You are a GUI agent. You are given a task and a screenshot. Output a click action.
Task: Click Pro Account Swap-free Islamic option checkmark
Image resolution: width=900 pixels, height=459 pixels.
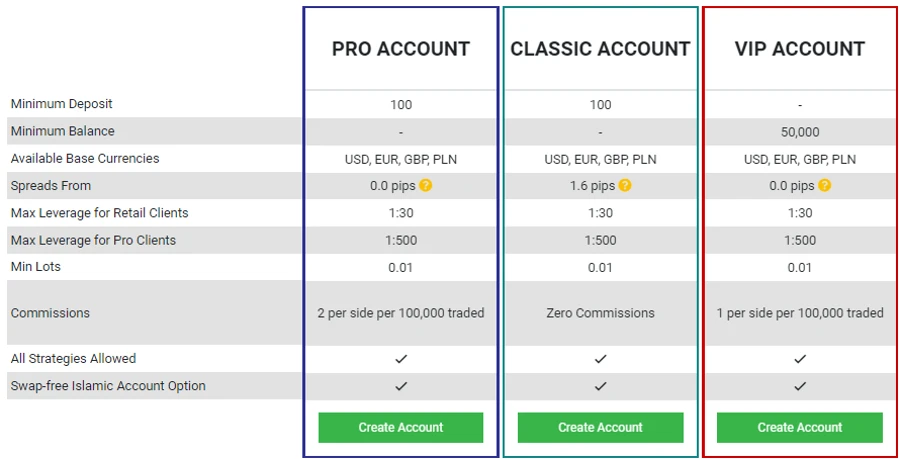tap(401, 386)
